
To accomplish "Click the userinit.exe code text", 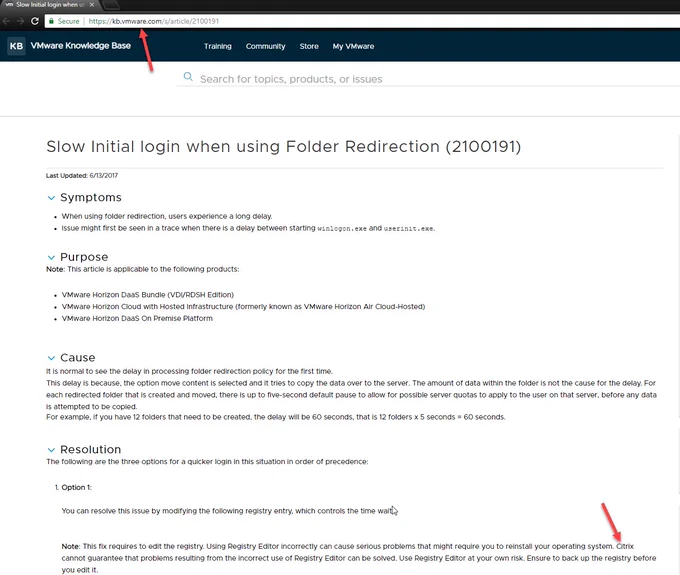I will [409, 229].
